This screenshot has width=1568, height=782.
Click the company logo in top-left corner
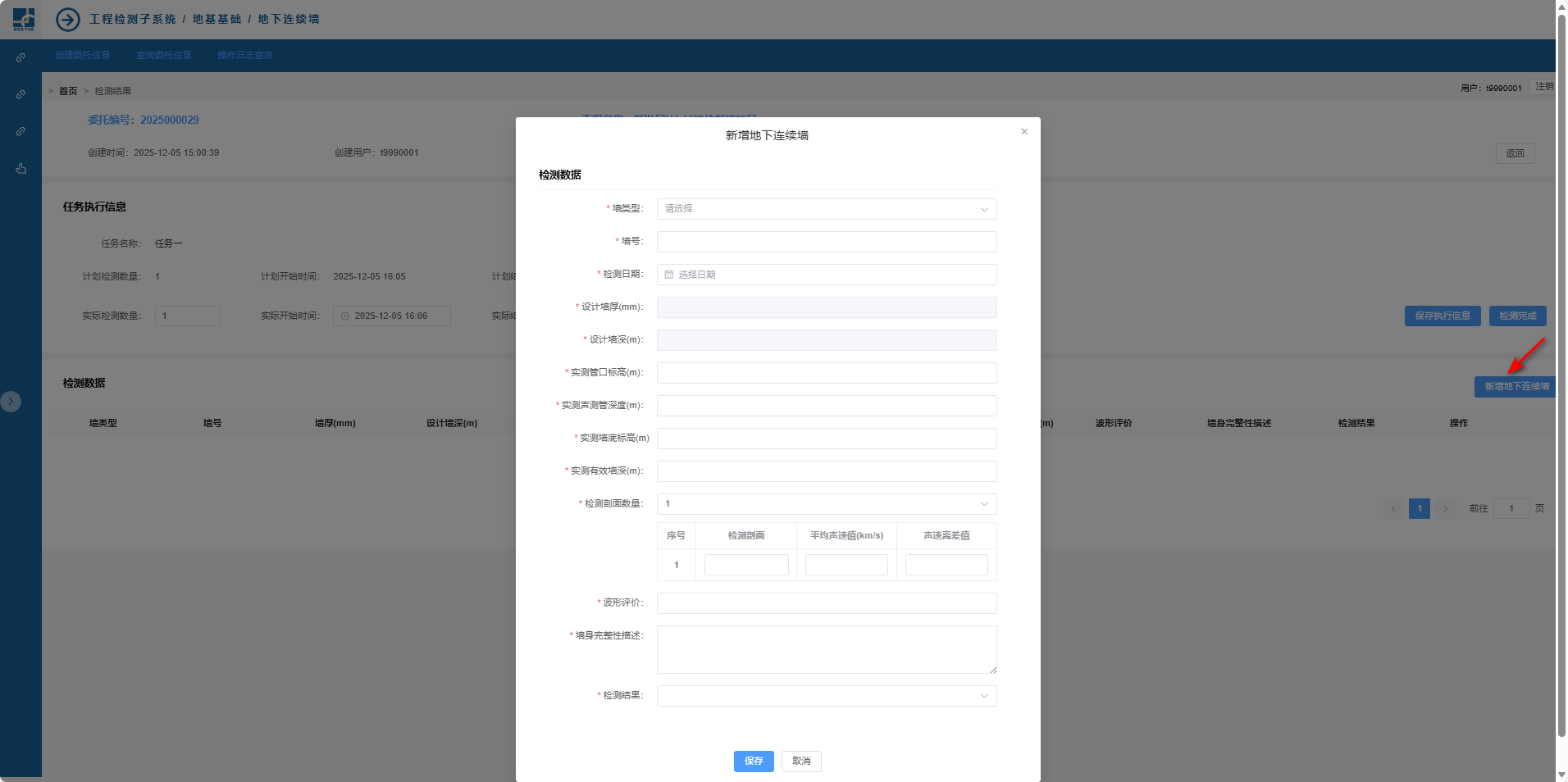pos(24,19)
